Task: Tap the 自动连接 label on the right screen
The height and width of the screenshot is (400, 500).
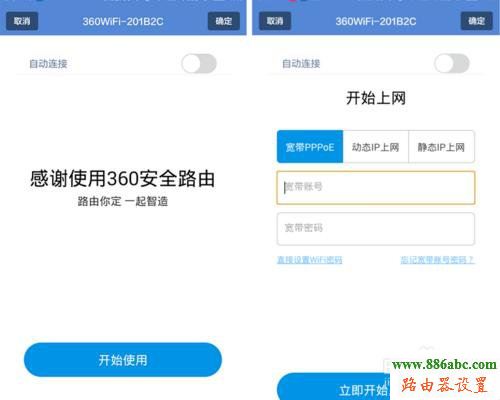Action: coord(301,63)
